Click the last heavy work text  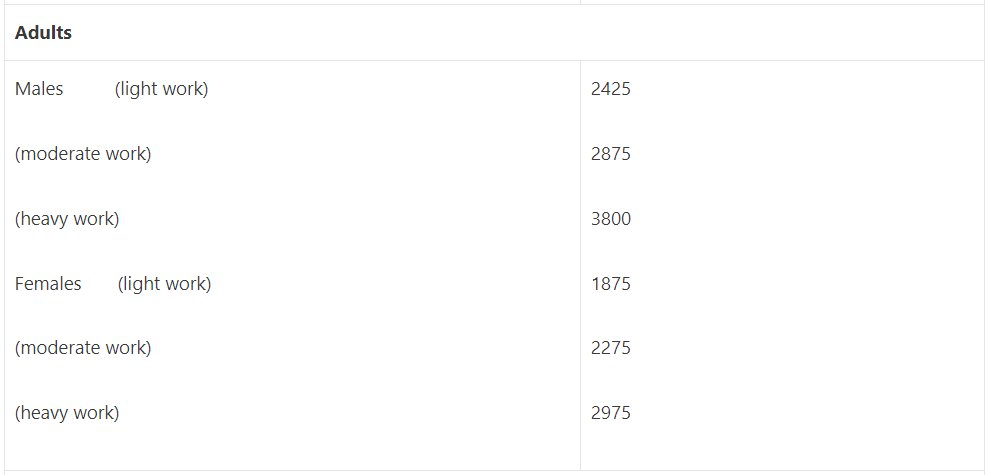click(67, 412)
